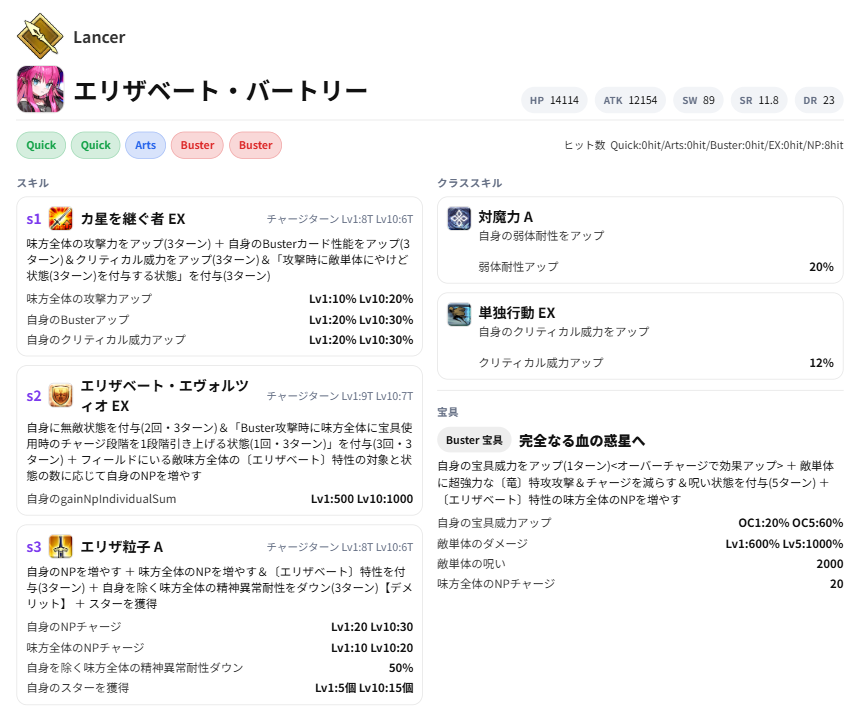Select the Arts card chip
The height and width of the screenshot is (722, 866).
(x=145, y=145)
